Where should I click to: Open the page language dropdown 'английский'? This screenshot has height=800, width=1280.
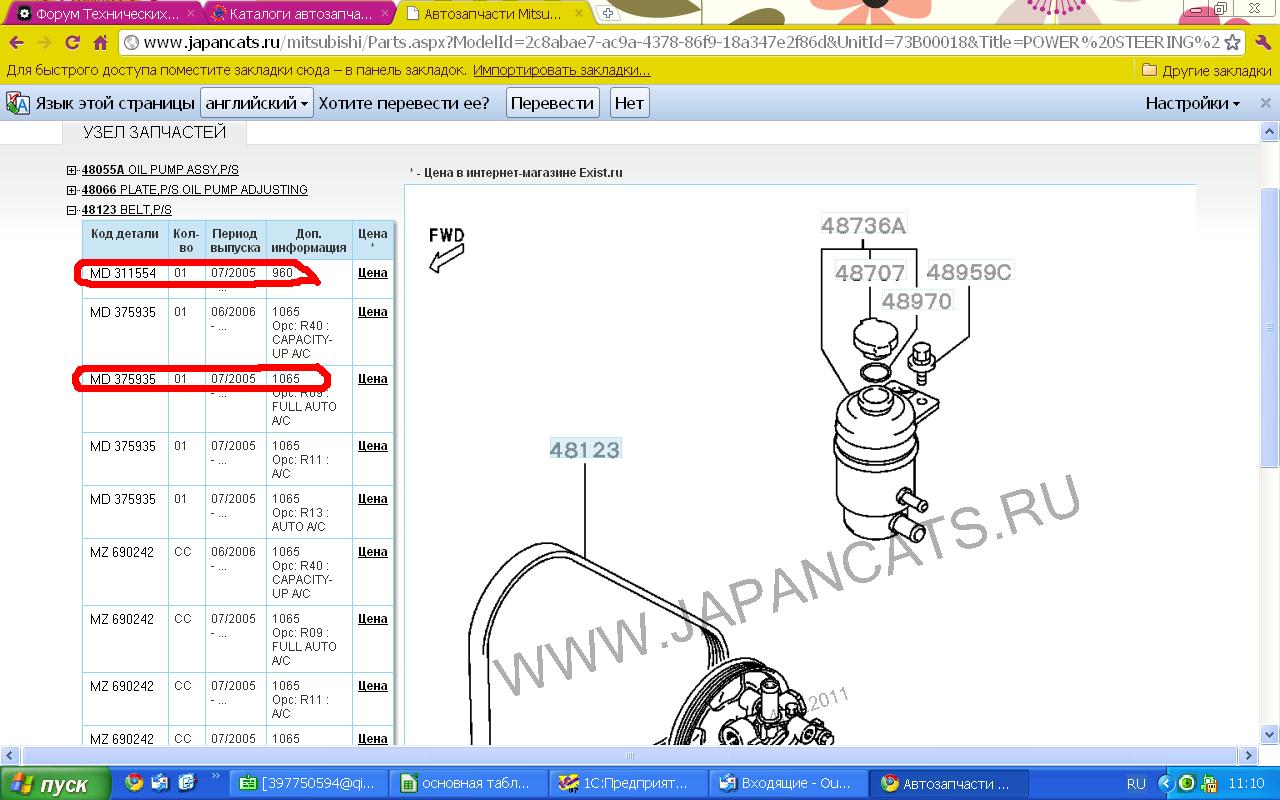coord(257,103)
